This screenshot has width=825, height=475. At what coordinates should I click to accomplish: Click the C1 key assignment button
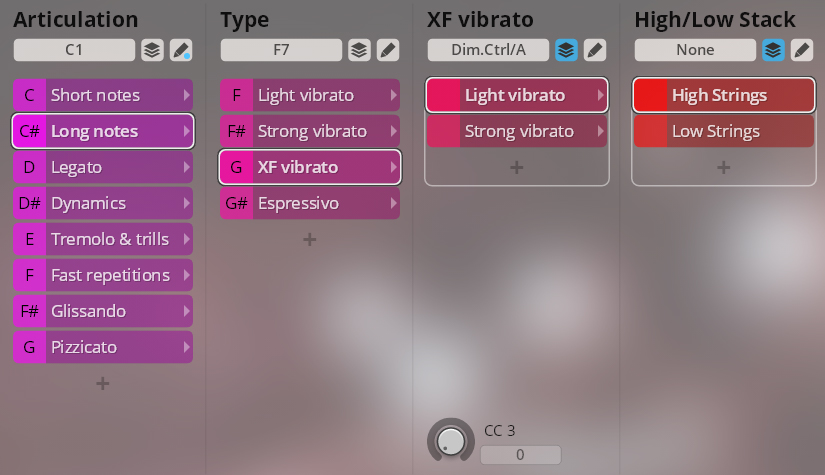click(x=74, y=50)
